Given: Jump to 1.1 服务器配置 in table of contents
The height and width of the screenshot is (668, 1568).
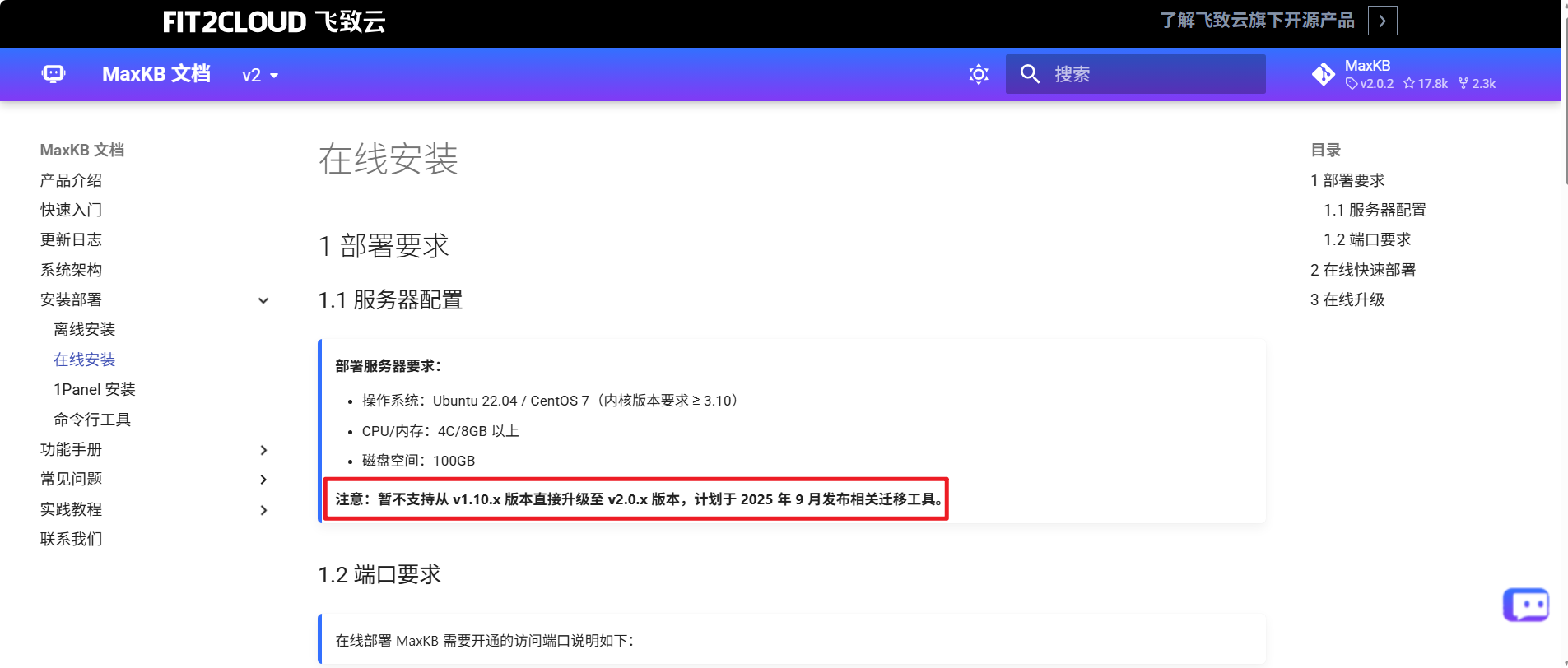Looking at the screenshot, I should [1375, 210].
